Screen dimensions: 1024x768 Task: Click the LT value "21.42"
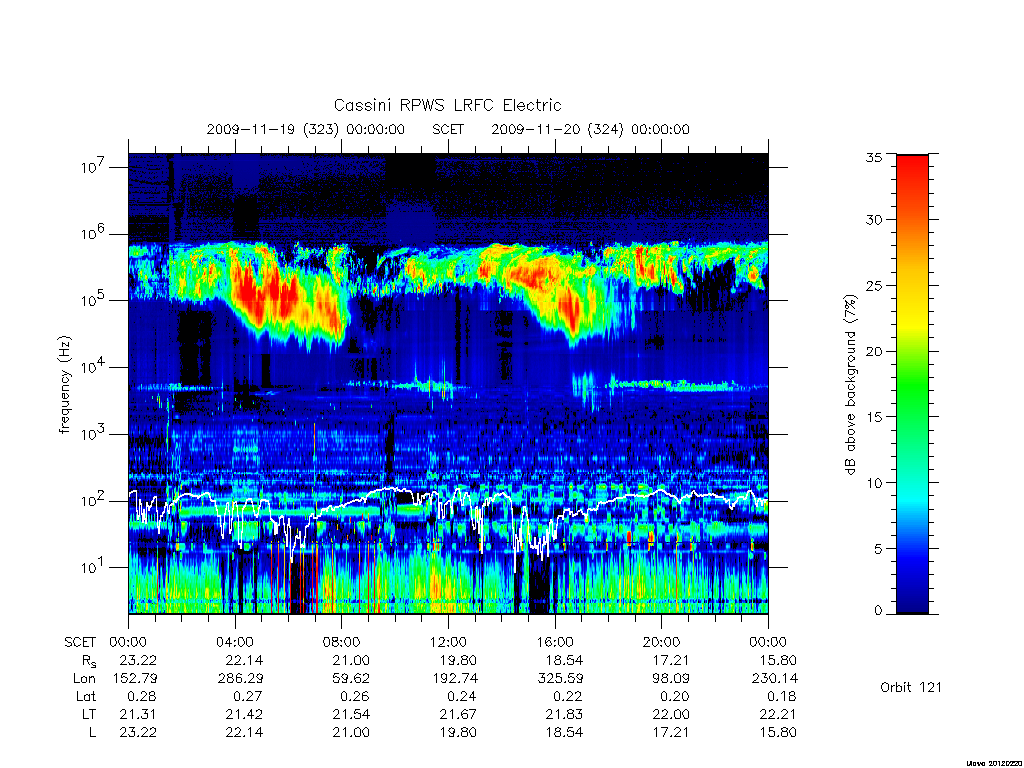[244, 714]
